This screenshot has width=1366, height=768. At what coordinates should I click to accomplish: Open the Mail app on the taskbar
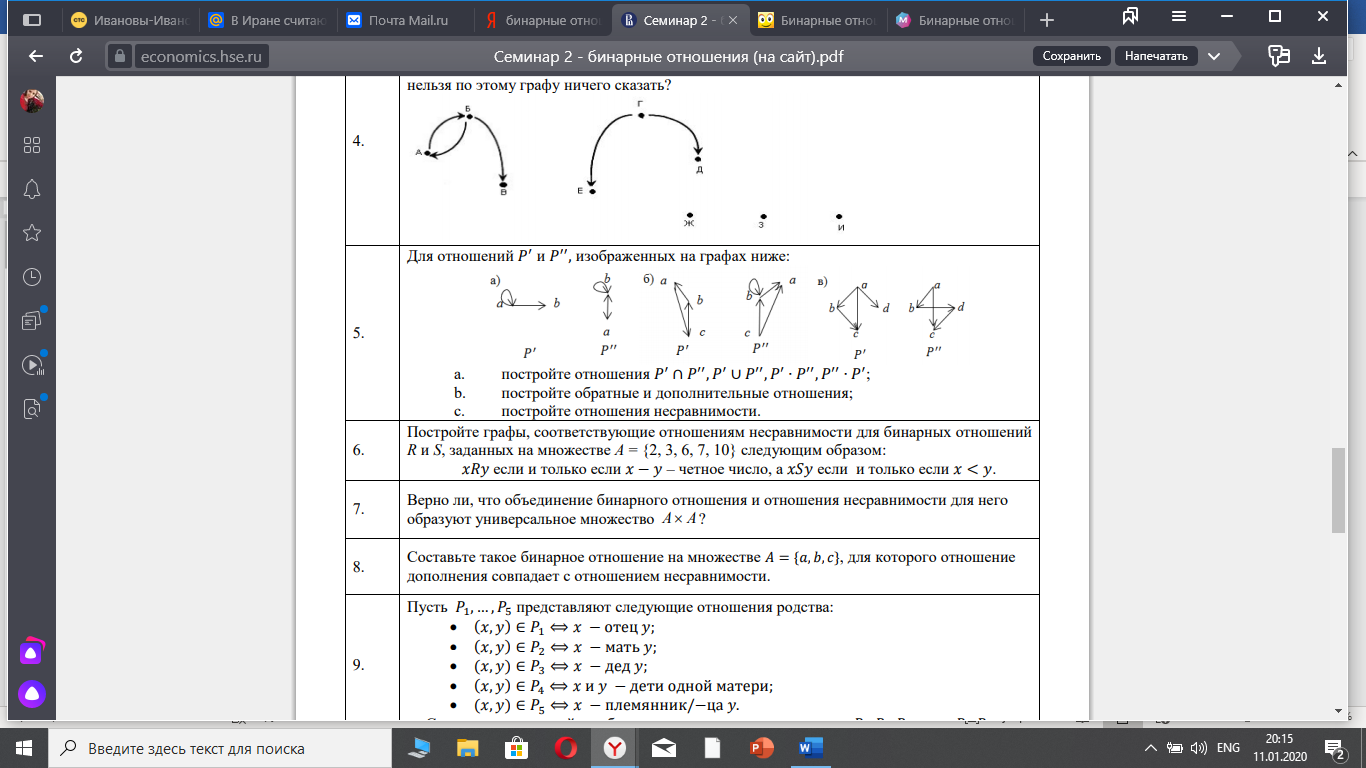(663, 748)
